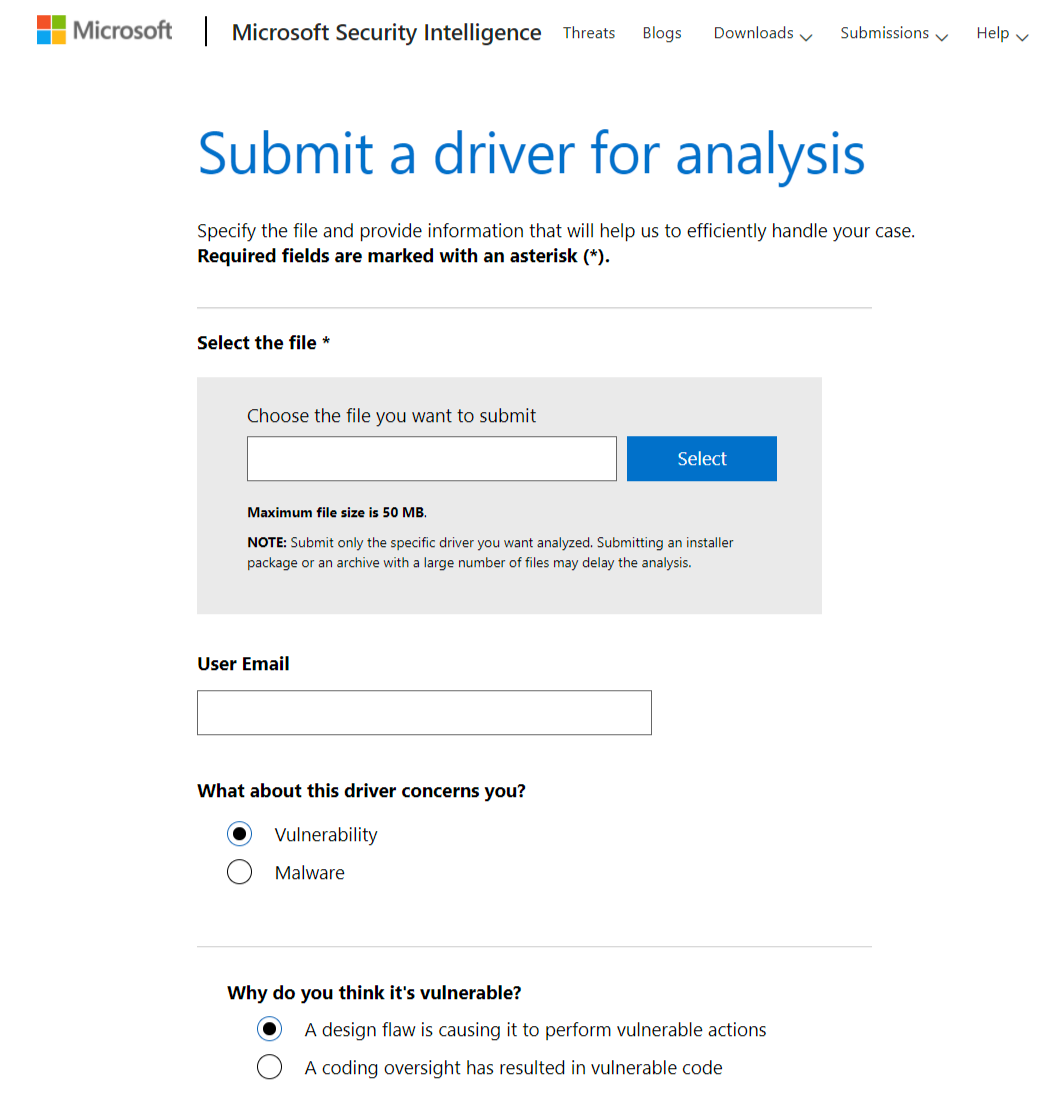Choose the coding oversight radio option

[270, 1067]
